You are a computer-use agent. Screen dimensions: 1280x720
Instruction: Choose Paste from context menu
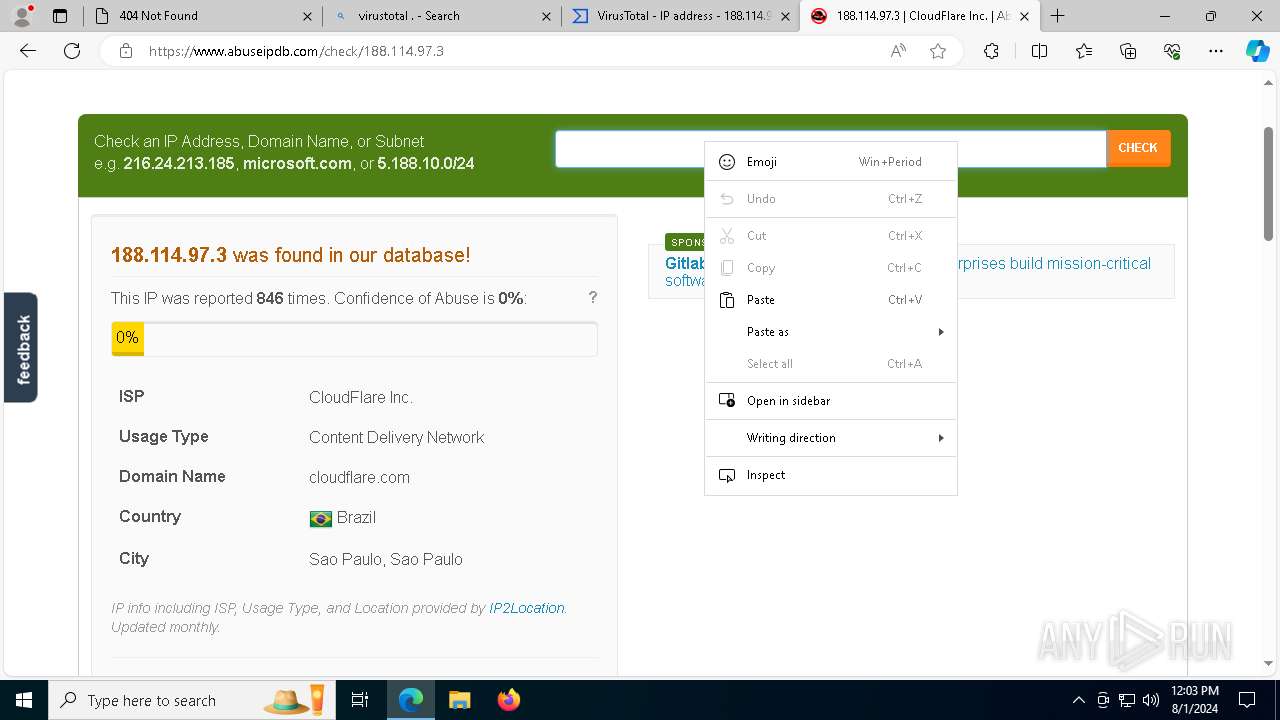click(831, 300)
